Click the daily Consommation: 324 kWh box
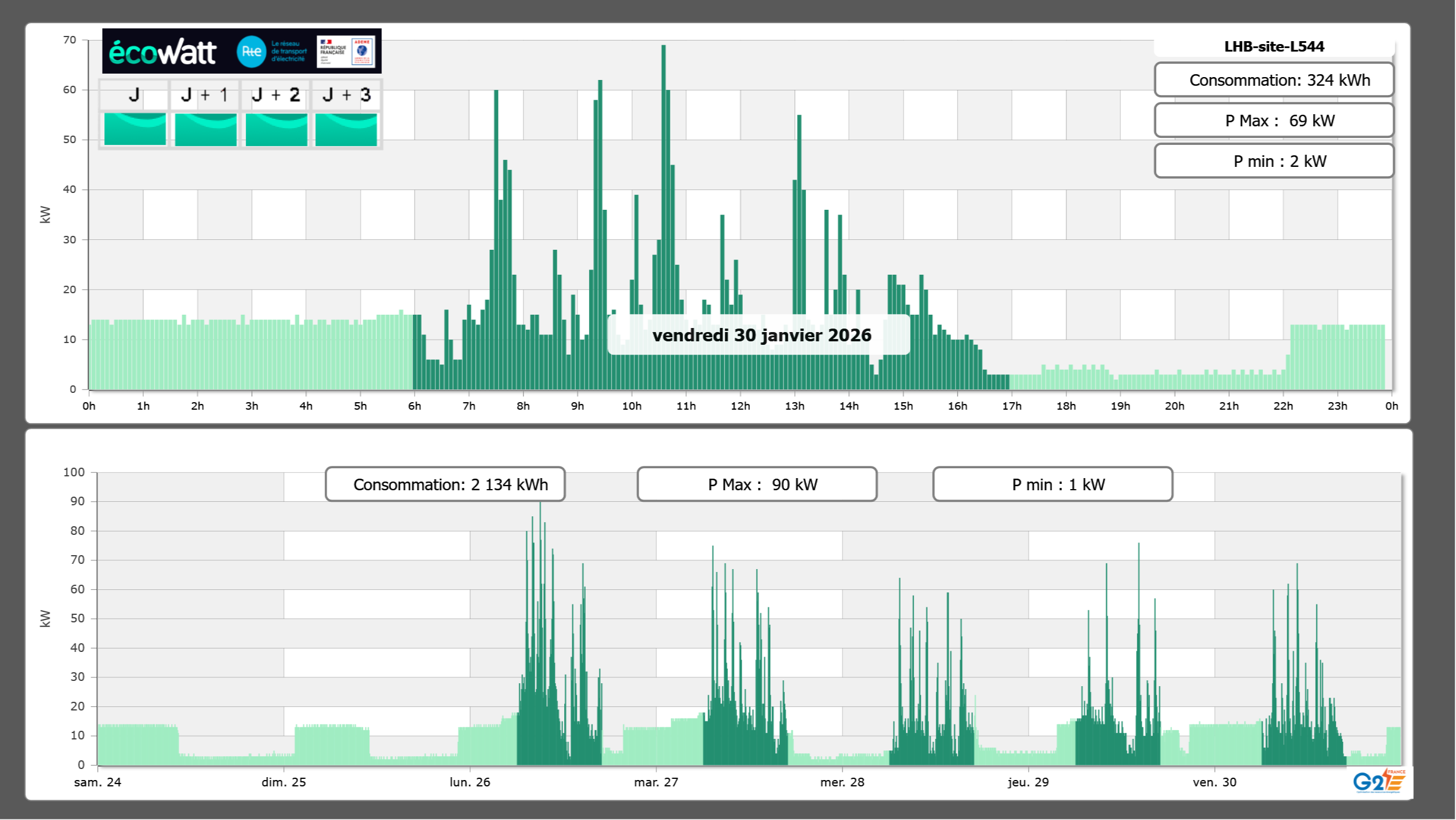 coord(1274,80)
